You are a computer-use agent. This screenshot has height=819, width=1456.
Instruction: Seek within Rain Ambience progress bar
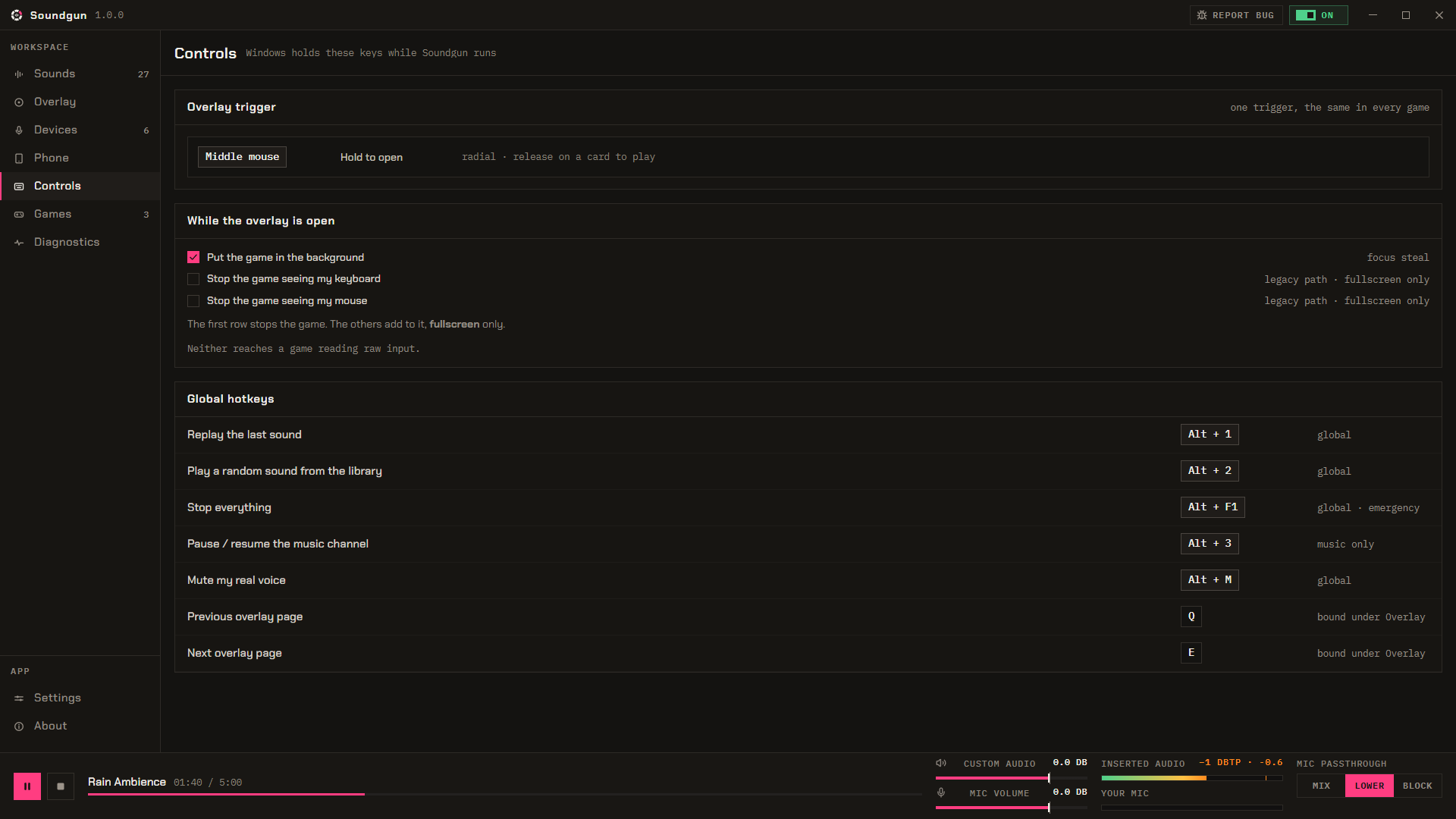[504, 794]
